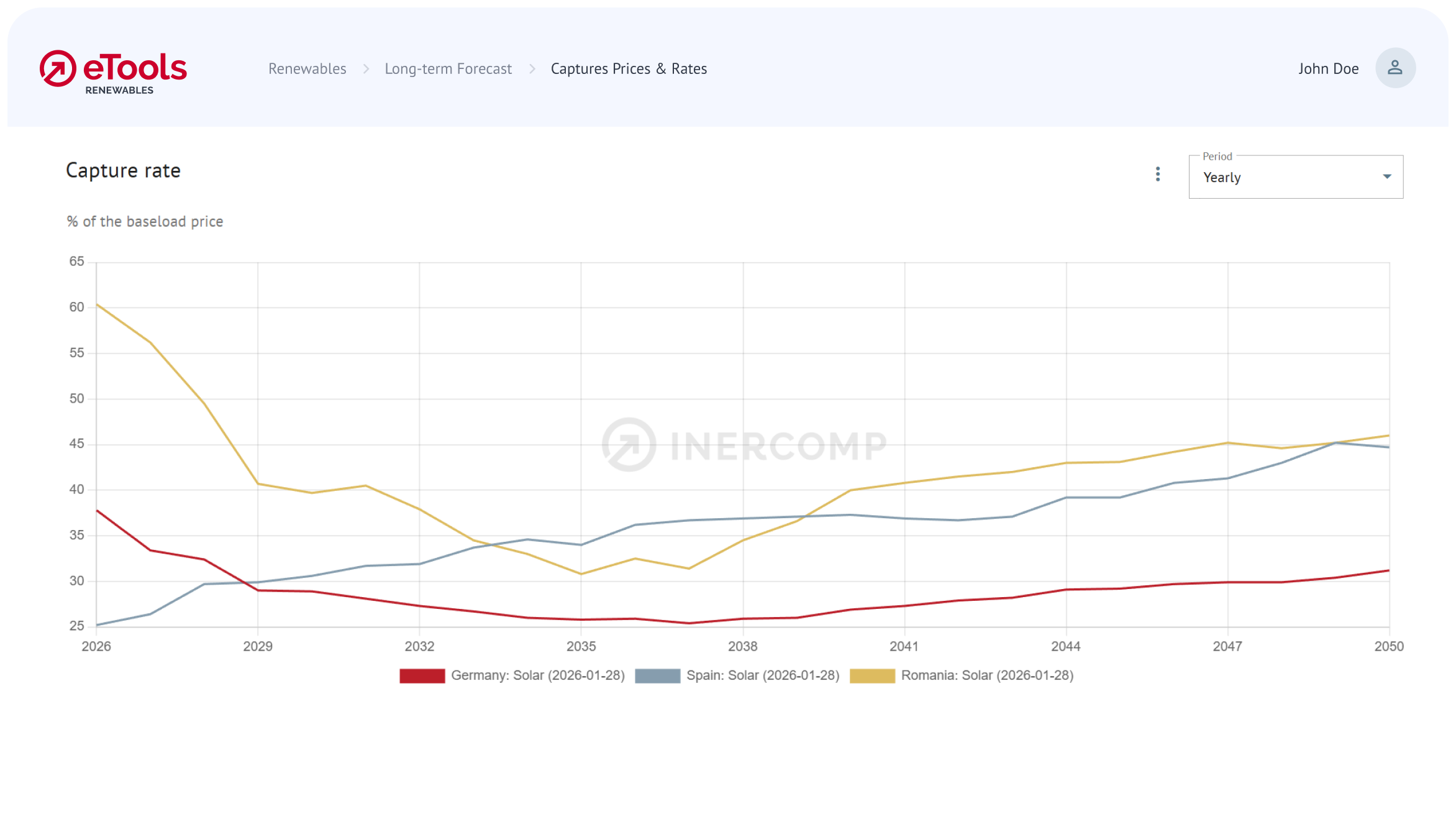1456x827 pixels.
Task: Toggle the Germany: Solar series in legend
Action: click(539, 675)
